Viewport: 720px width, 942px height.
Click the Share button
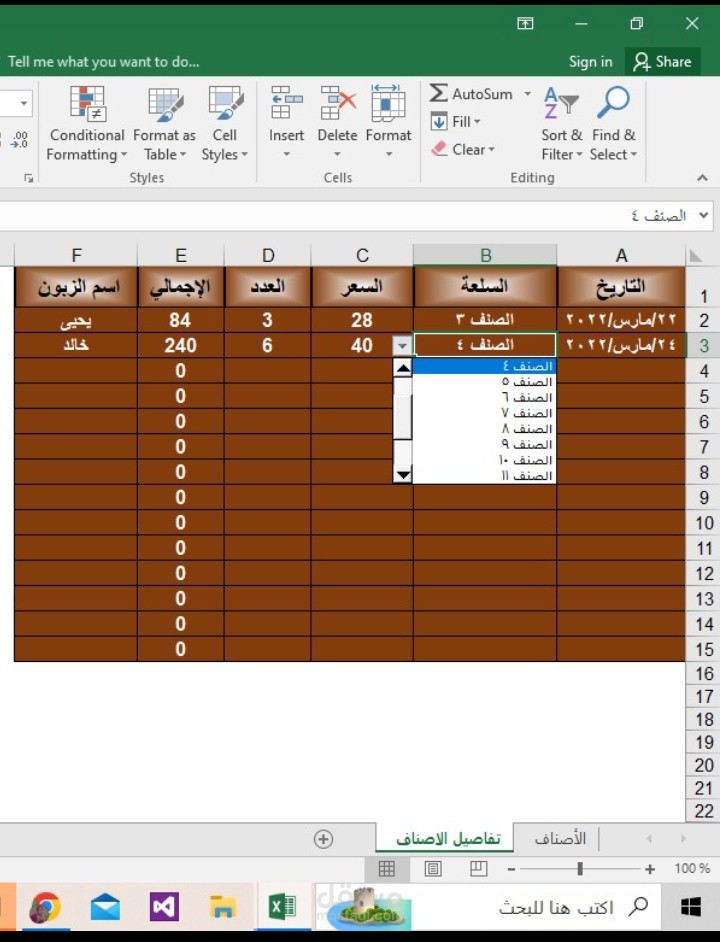pos(663,61)
